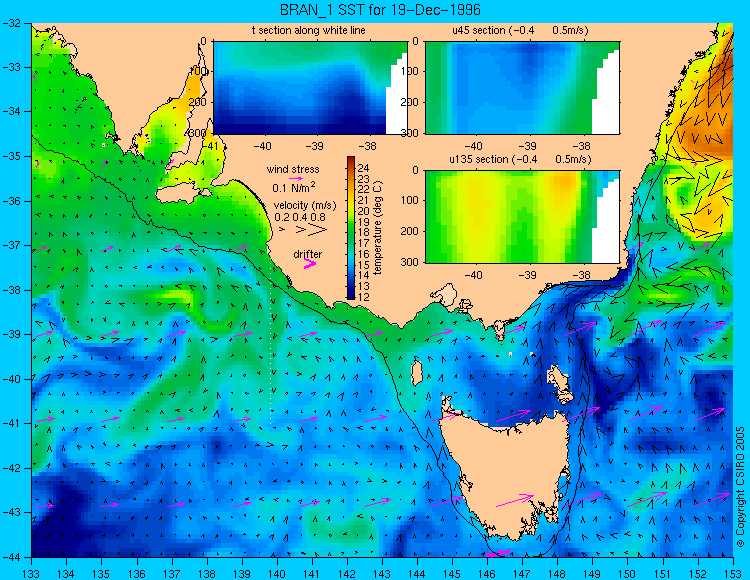
Task: Open the temperature section inset plot
Action: tap(310, 88)
